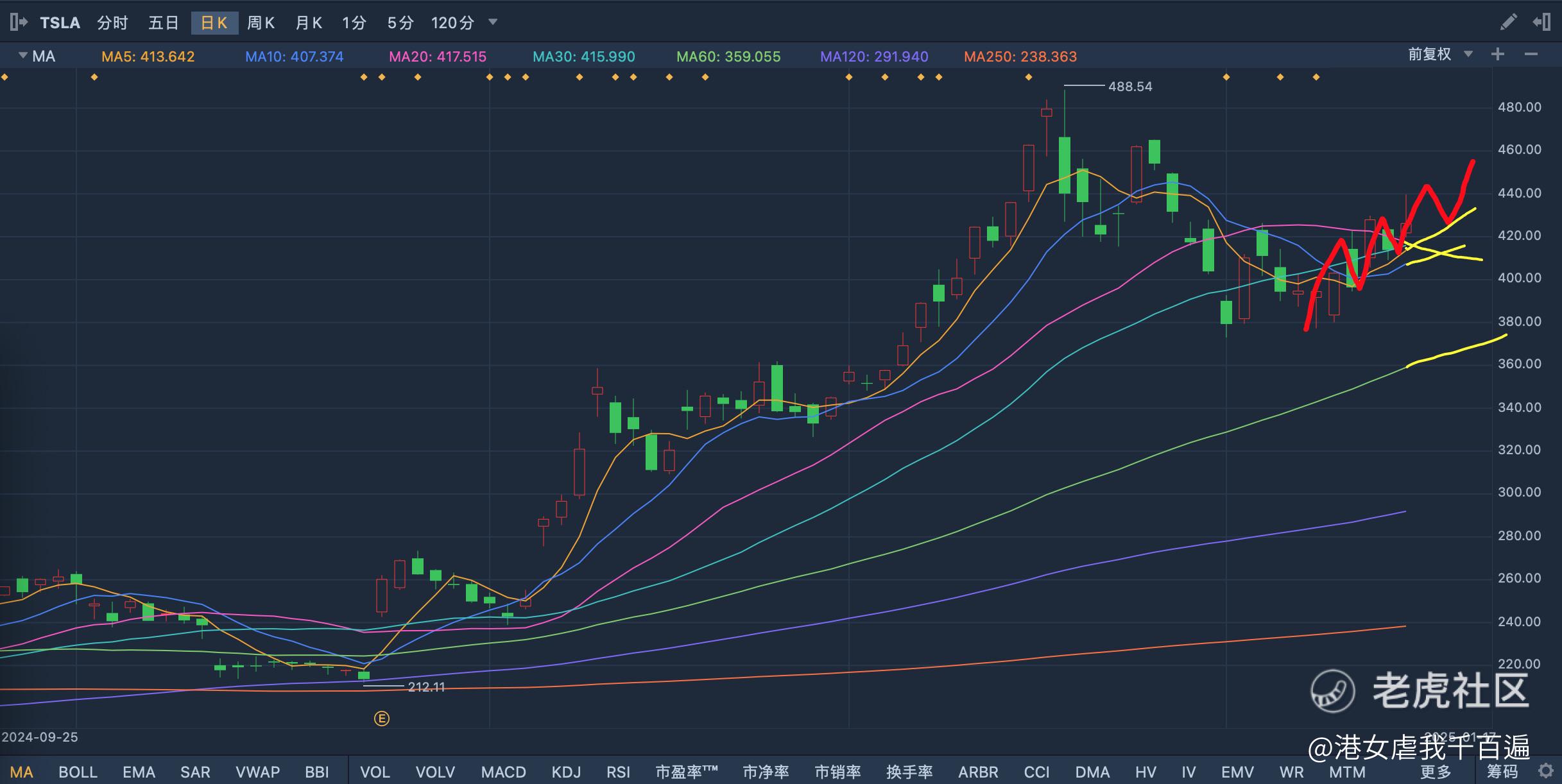Screen dimensions: 1562x784
Task: Show the 市盈率 P/E indicator
Action: coord(686,772)
